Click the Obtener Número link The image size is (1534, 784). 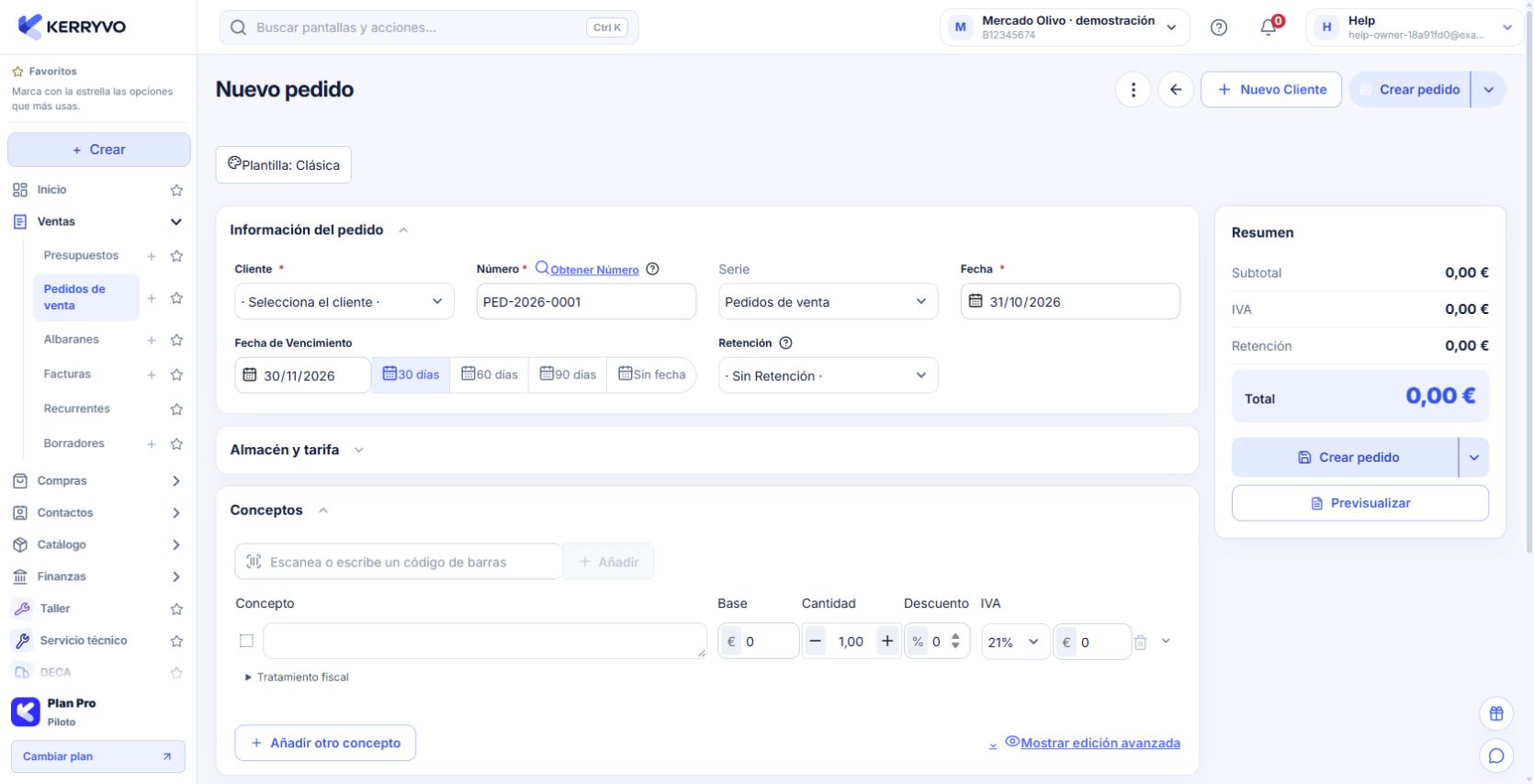tap(587, 269)
